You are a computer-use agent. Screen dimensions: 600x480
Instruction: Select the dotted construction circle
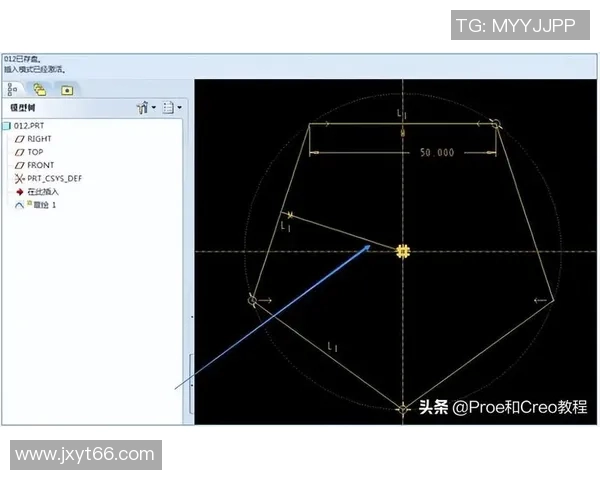click(x=403, y=251)
